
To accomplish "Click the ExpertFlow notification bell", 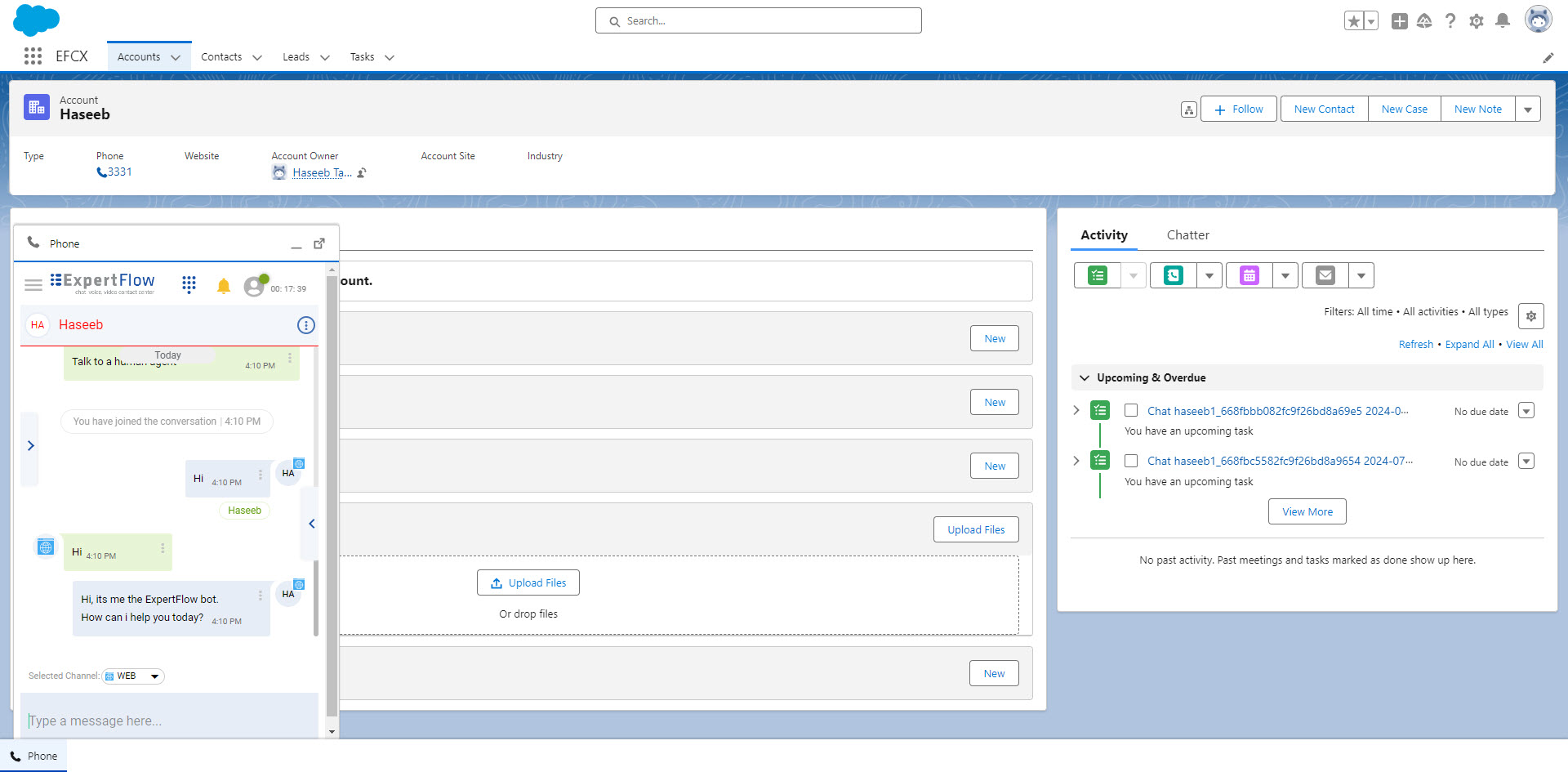I will point(223,286).
